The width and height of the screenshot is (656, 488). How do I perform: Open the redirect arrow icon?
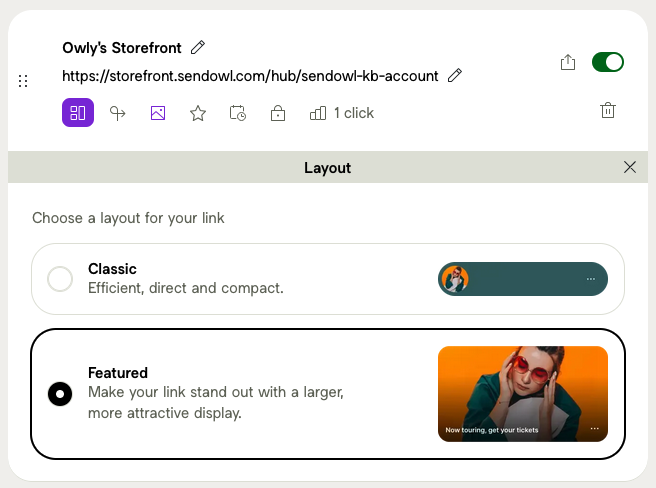pyautogui.click(x=118, y=113)
